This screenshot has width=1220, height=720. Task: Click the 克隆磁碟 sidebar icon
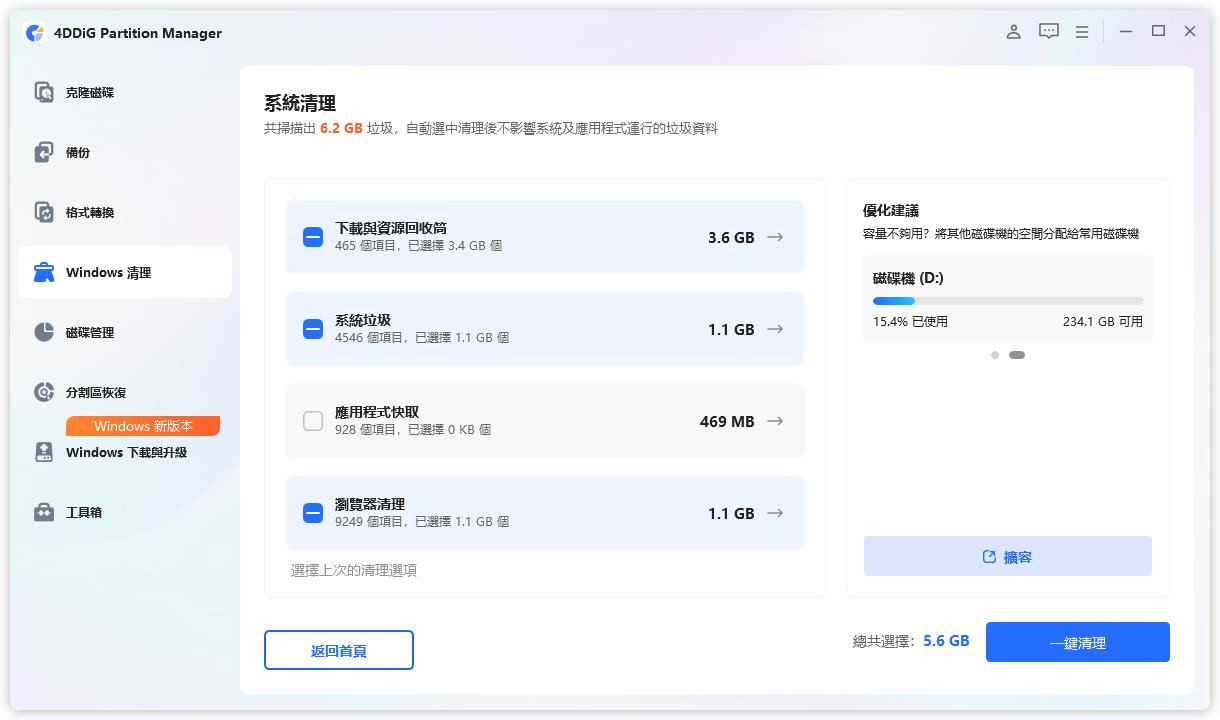44,92
